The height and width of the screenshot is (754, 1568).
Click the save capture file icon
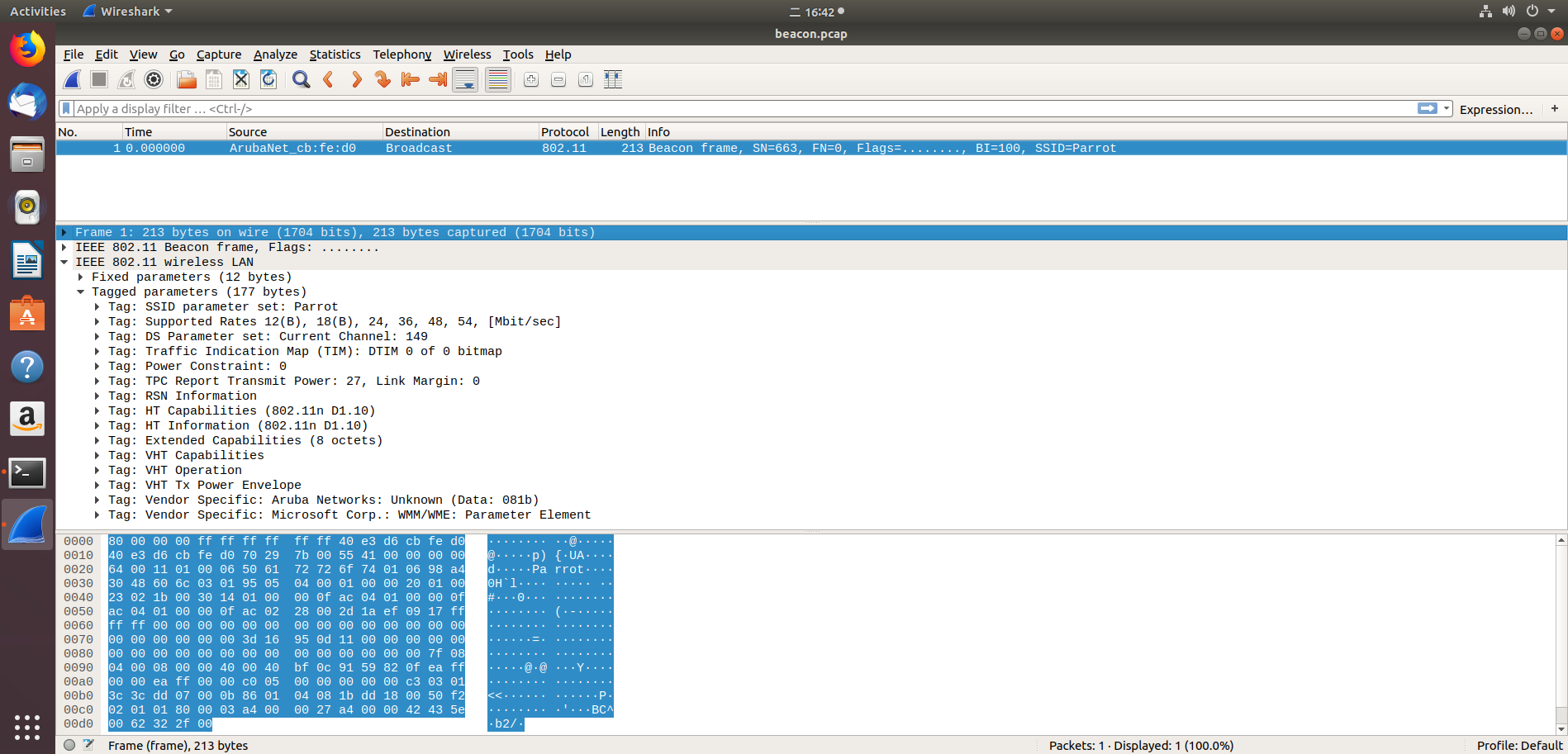[214, 79]
